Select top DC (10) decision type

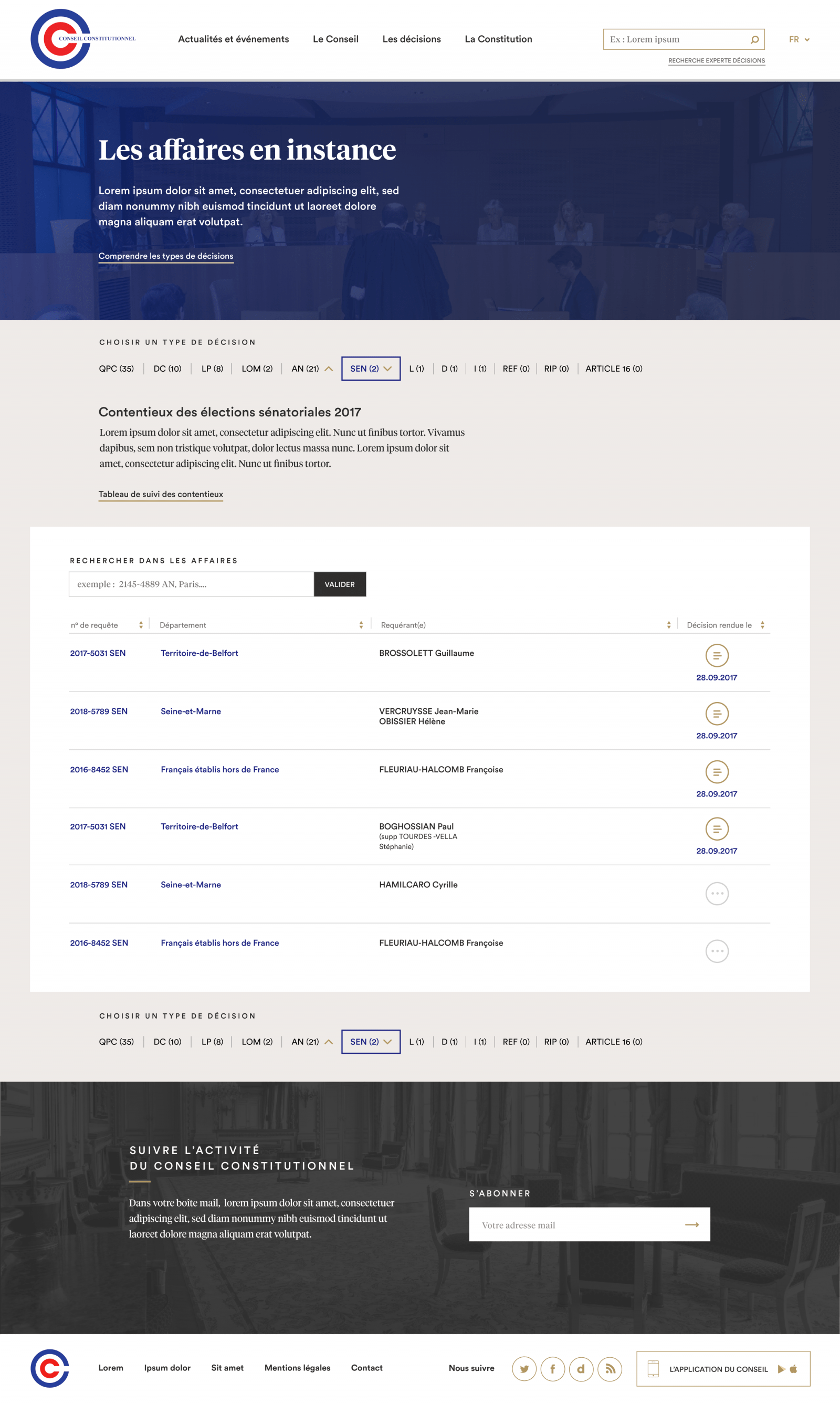(x=167, y=369)
